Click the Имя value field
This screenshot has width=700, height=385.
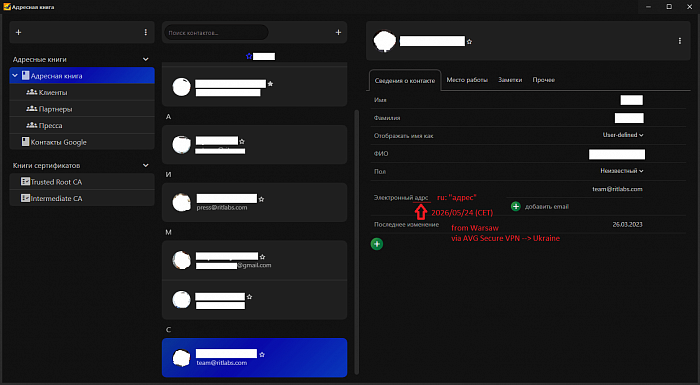coord(632,100)
